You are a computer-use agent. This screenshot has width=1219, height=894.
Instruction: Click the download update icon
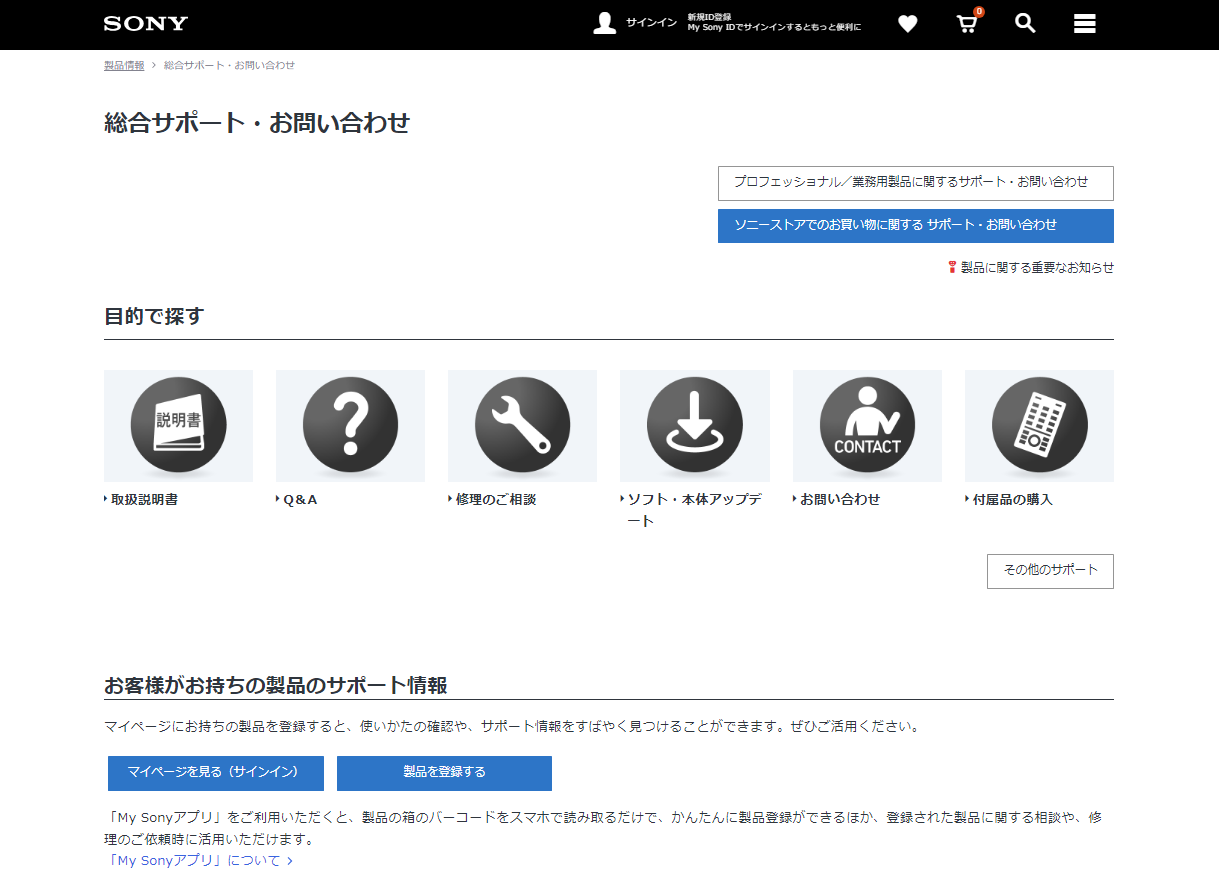pyautogui.click(x=695, y=425)
